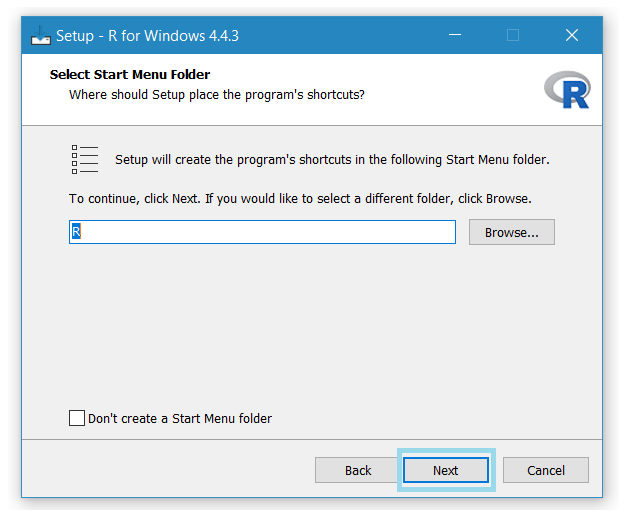Focus the Start Menu folder name field
This screenshot has width=632, height=524.
pyautogui.click(x=262, y=232)
